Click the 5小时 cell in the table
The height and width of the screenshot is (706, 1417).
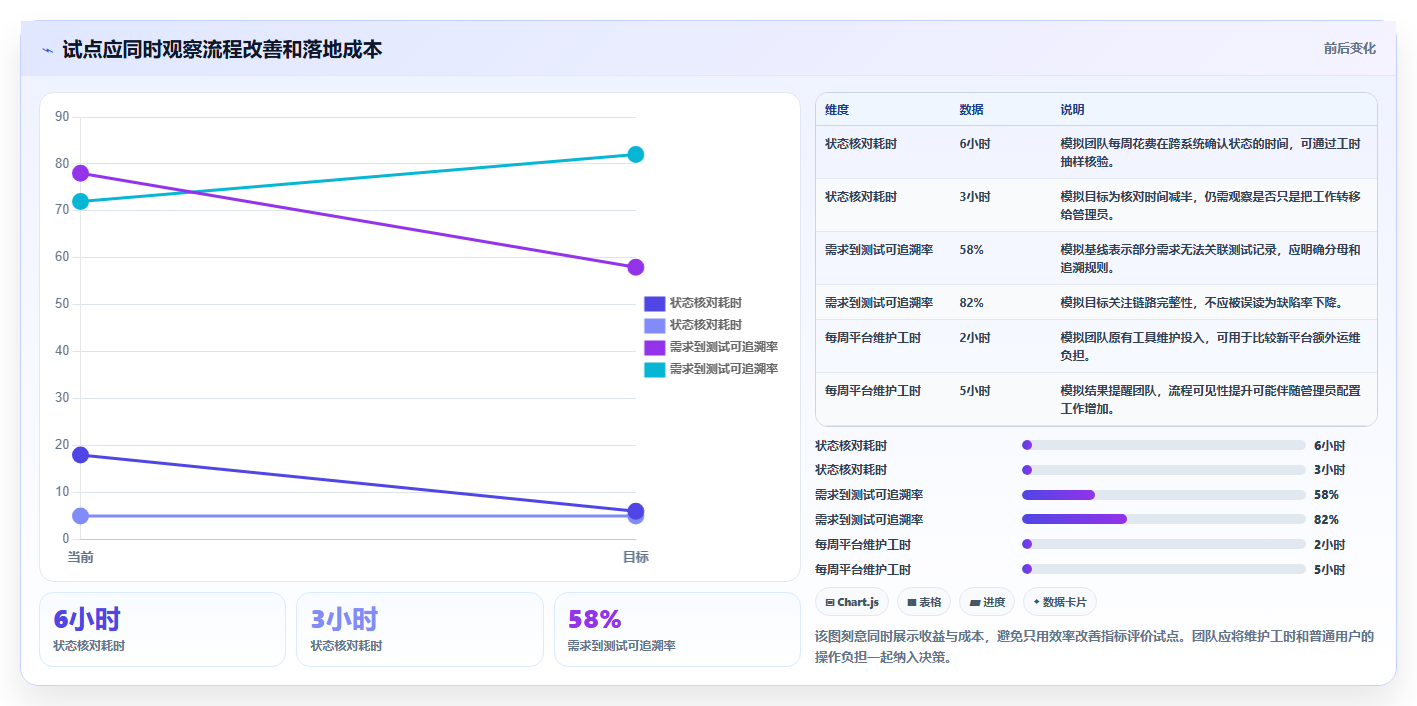(x=975, y=391)
